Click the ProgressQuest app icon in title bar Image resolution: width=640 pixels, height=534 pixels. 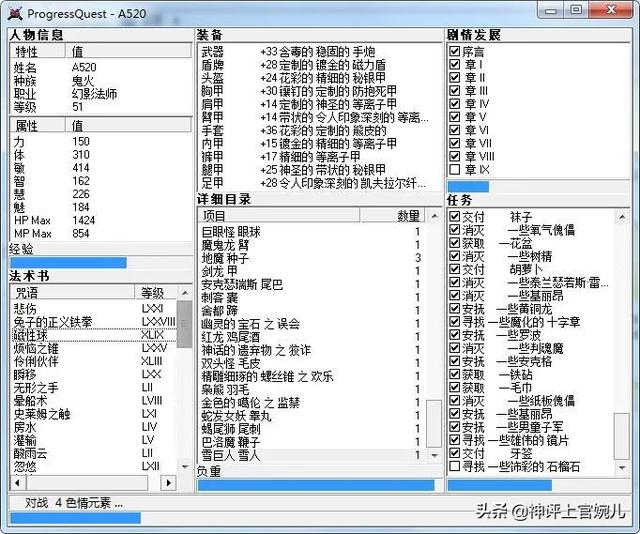tap(15, 13)
